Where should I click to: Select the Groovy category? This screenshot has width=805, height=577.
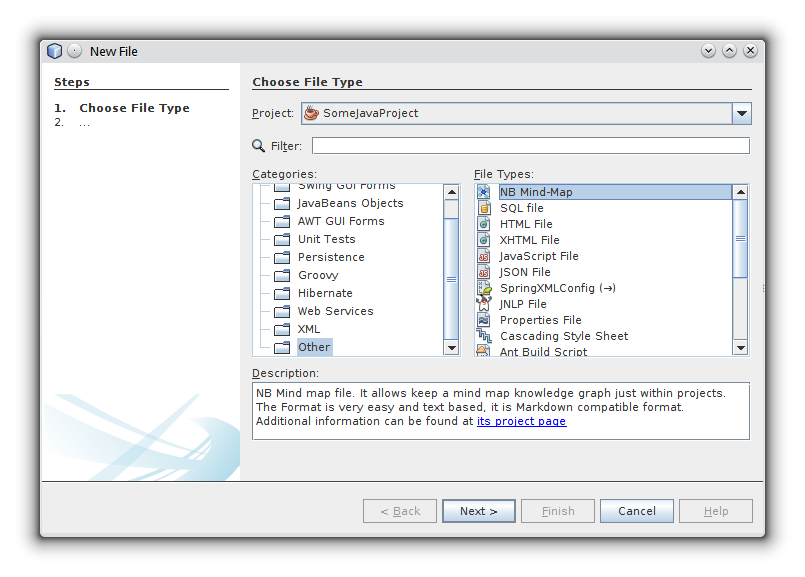(318, 275)
